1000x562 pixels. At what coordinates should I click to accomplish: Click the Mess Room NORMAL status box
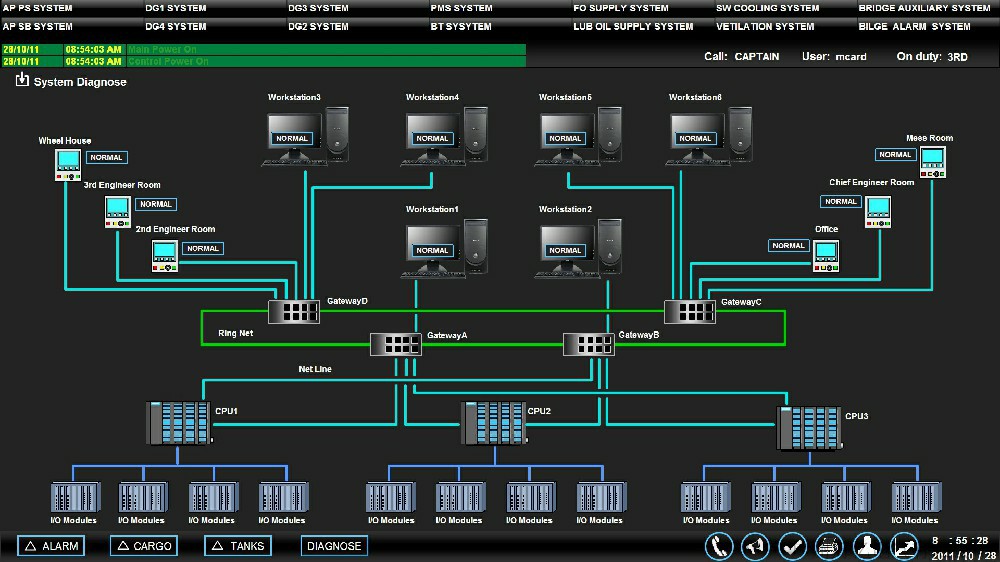[895, 155]
